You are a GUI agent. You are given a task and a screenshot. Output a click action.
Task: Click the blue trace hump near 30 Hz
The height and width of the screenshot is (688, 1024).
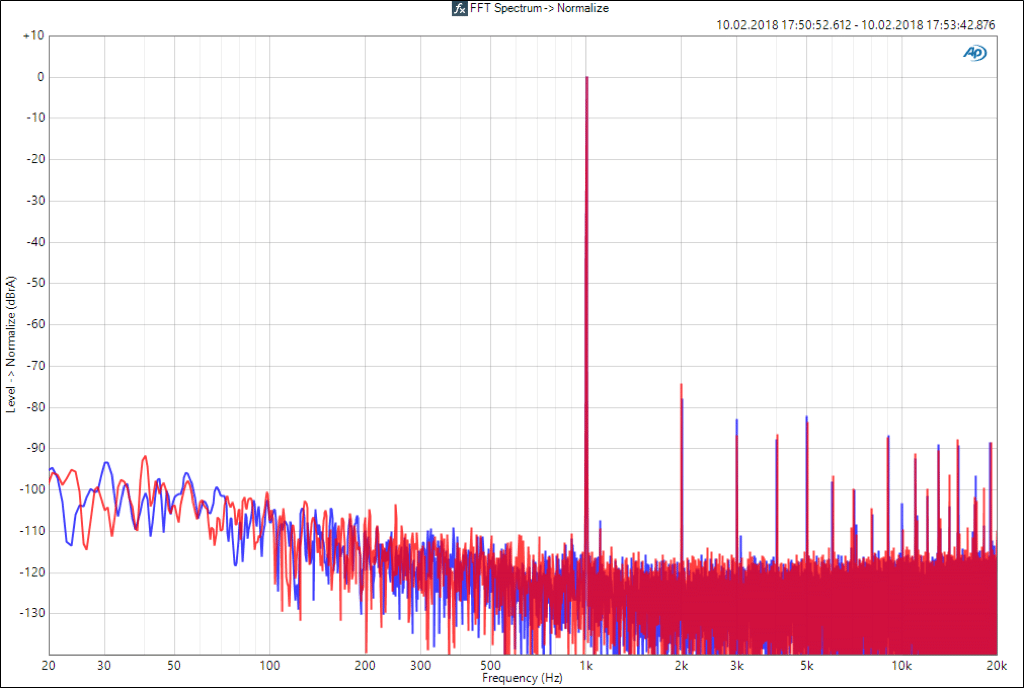(x=106, y=463)
